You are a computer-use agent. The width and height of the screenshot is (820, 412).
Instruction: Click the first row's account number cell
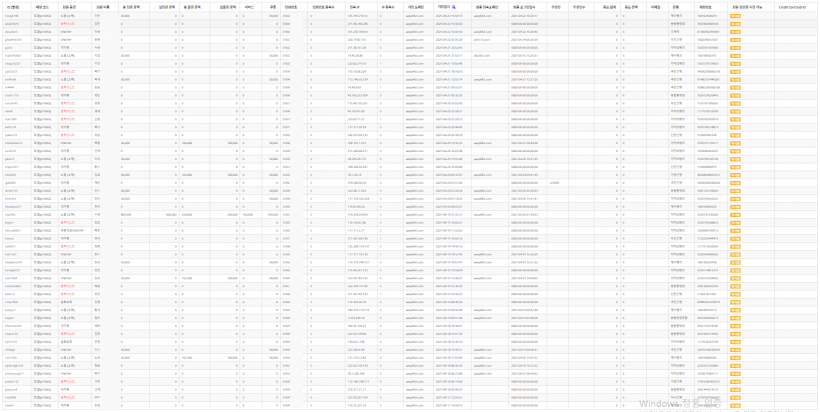click(708, 16)
